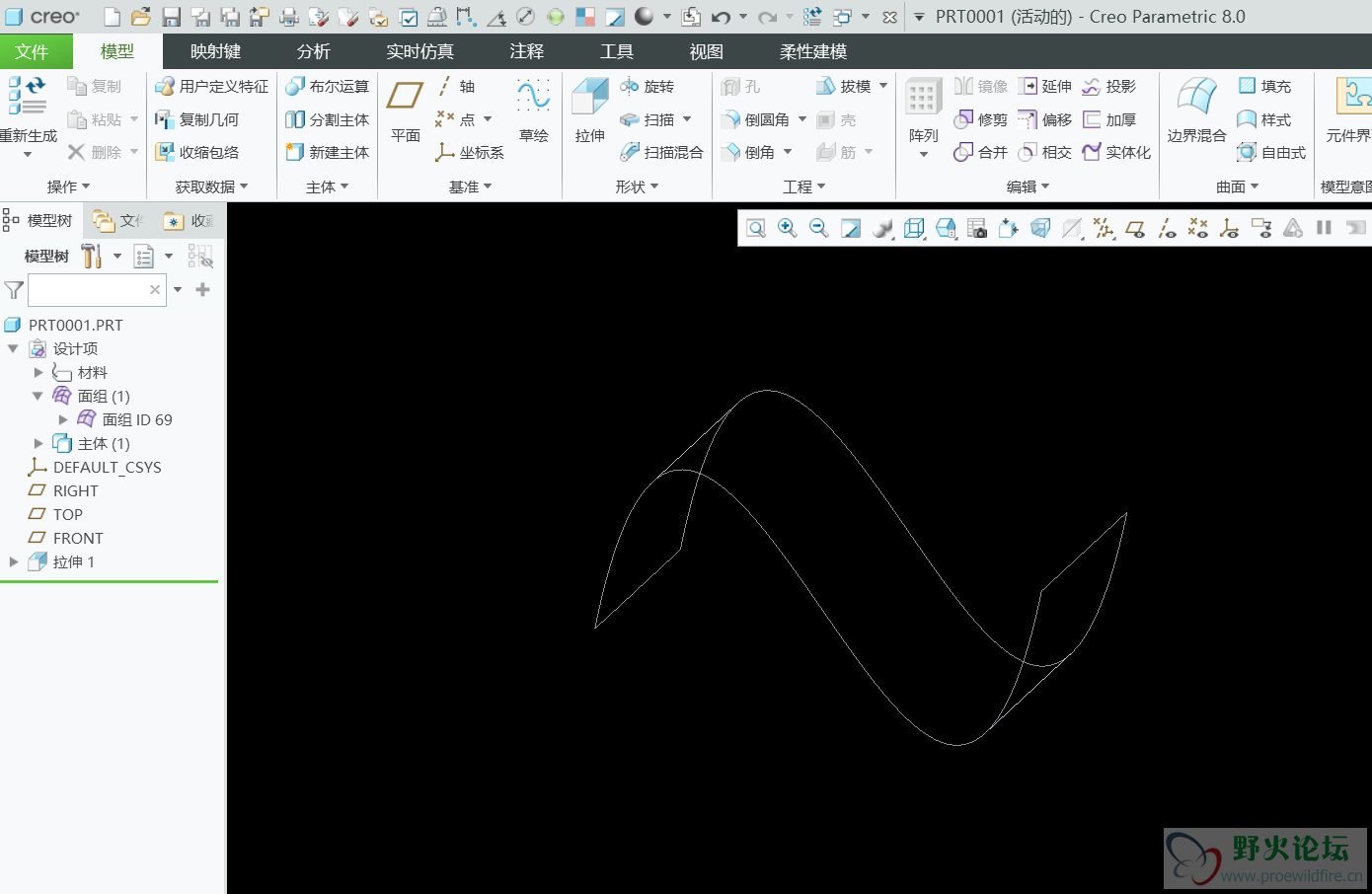Toggle coordinate system display
Image resolution: width=1372 pixels, height=894 pixels.
coord(1230,229)
